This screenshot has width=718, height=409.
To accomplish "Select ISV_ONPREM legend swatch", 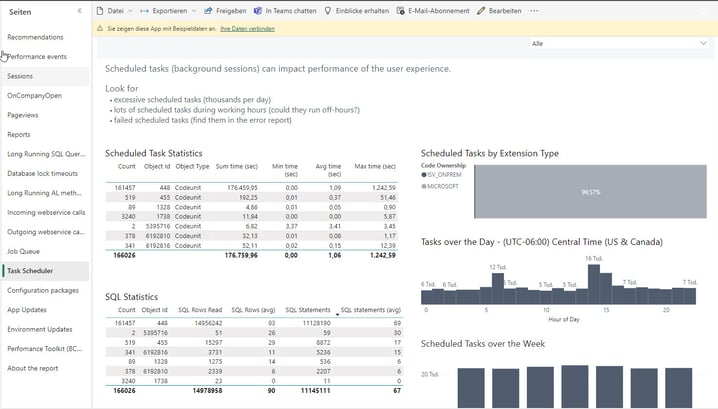I will tap(424, 175).
